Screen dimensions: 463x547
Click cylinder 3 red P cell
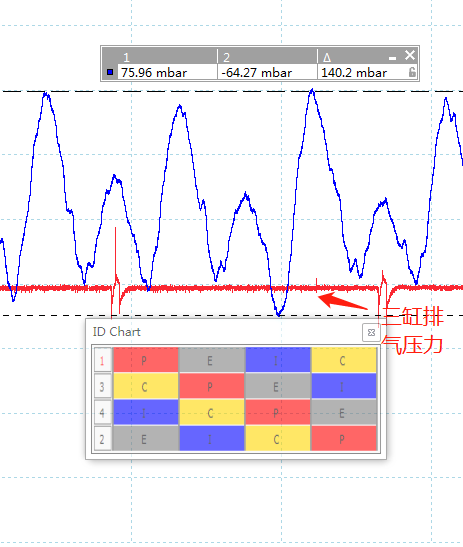tap(212, 386)
